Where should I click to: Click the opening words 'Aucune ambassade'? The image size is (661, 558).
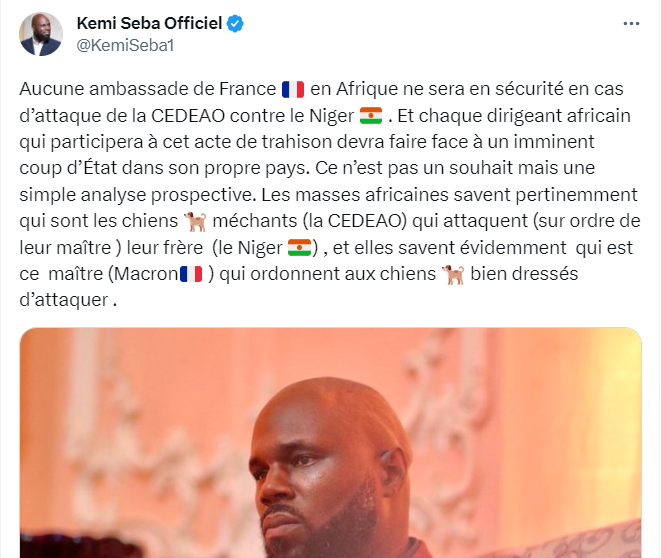click(81, 88)
